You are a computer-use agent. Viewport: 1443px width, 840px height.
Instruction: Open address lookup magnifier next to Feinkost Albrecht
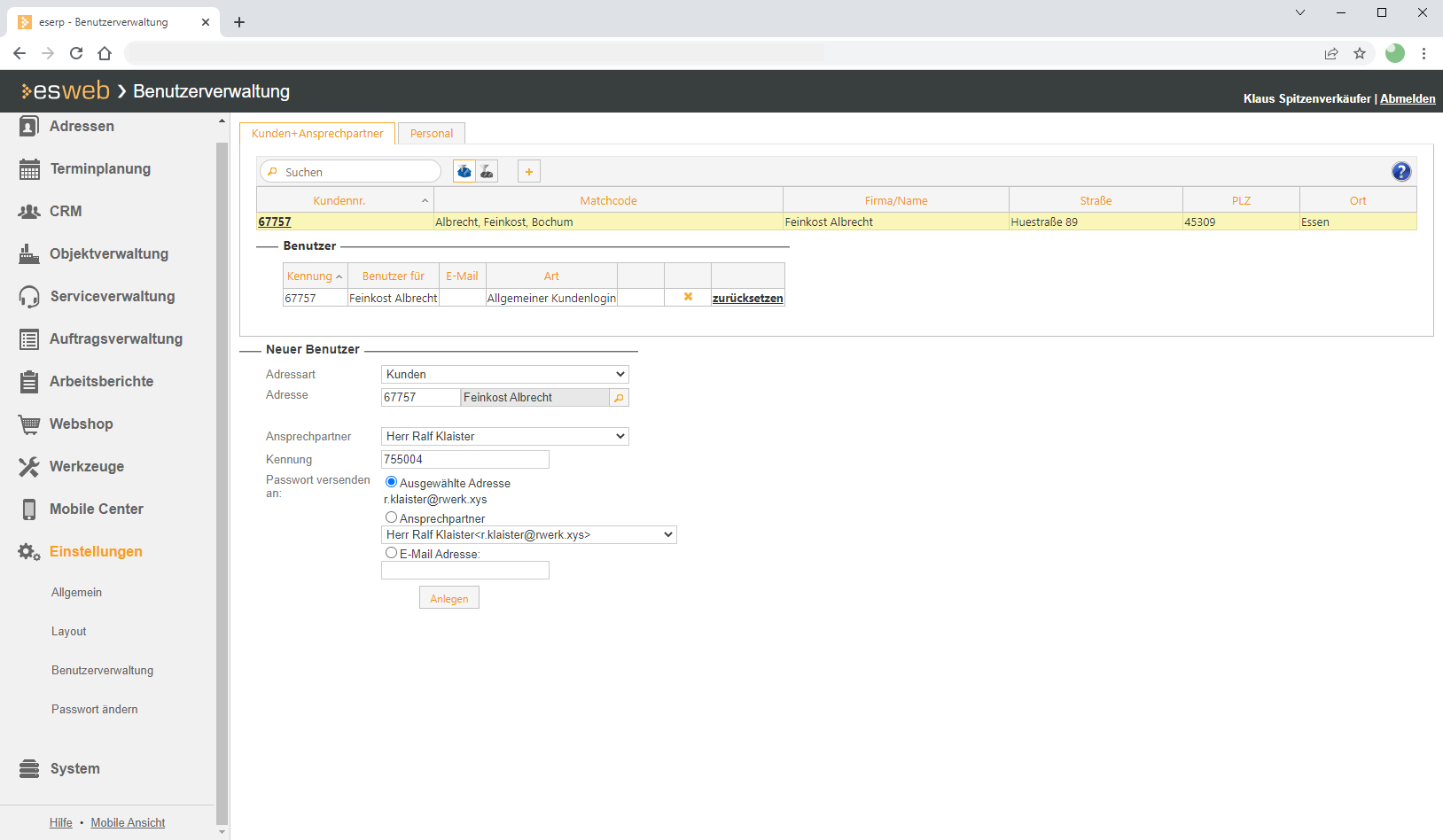[x=619, y=398]
